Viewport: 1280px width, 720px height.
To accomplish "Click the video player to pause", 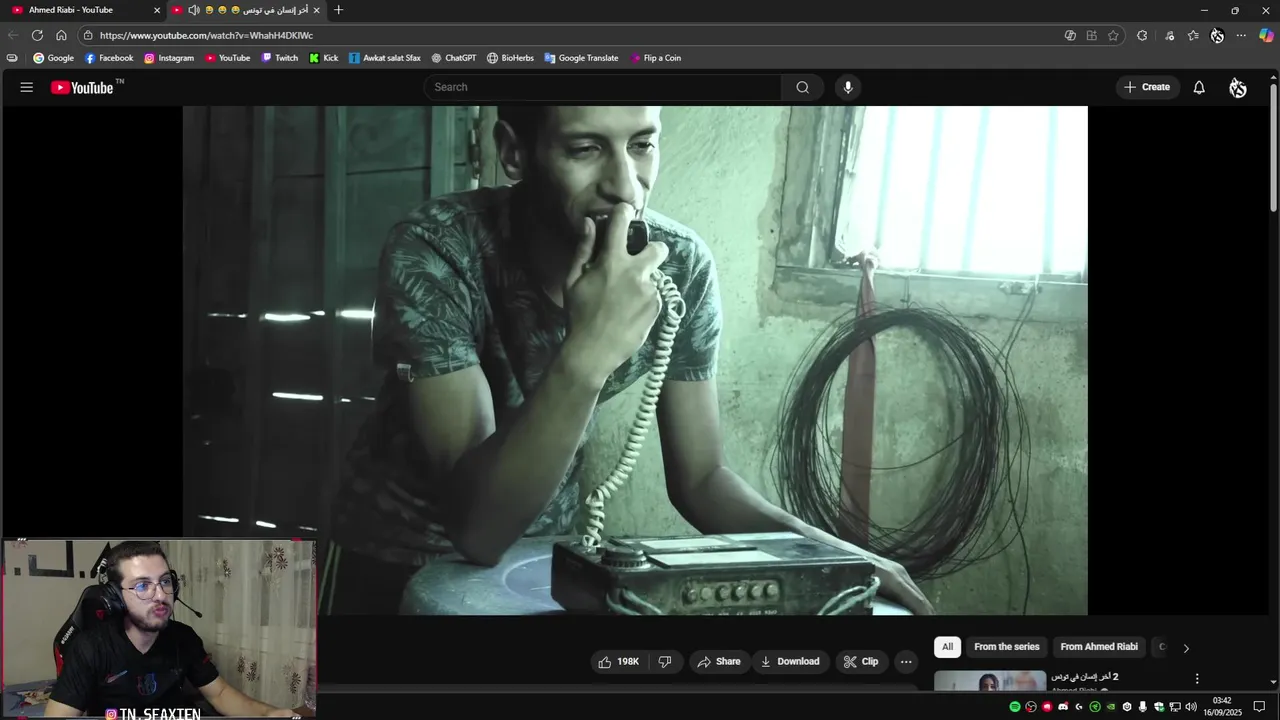I will (x=634, y=360).
